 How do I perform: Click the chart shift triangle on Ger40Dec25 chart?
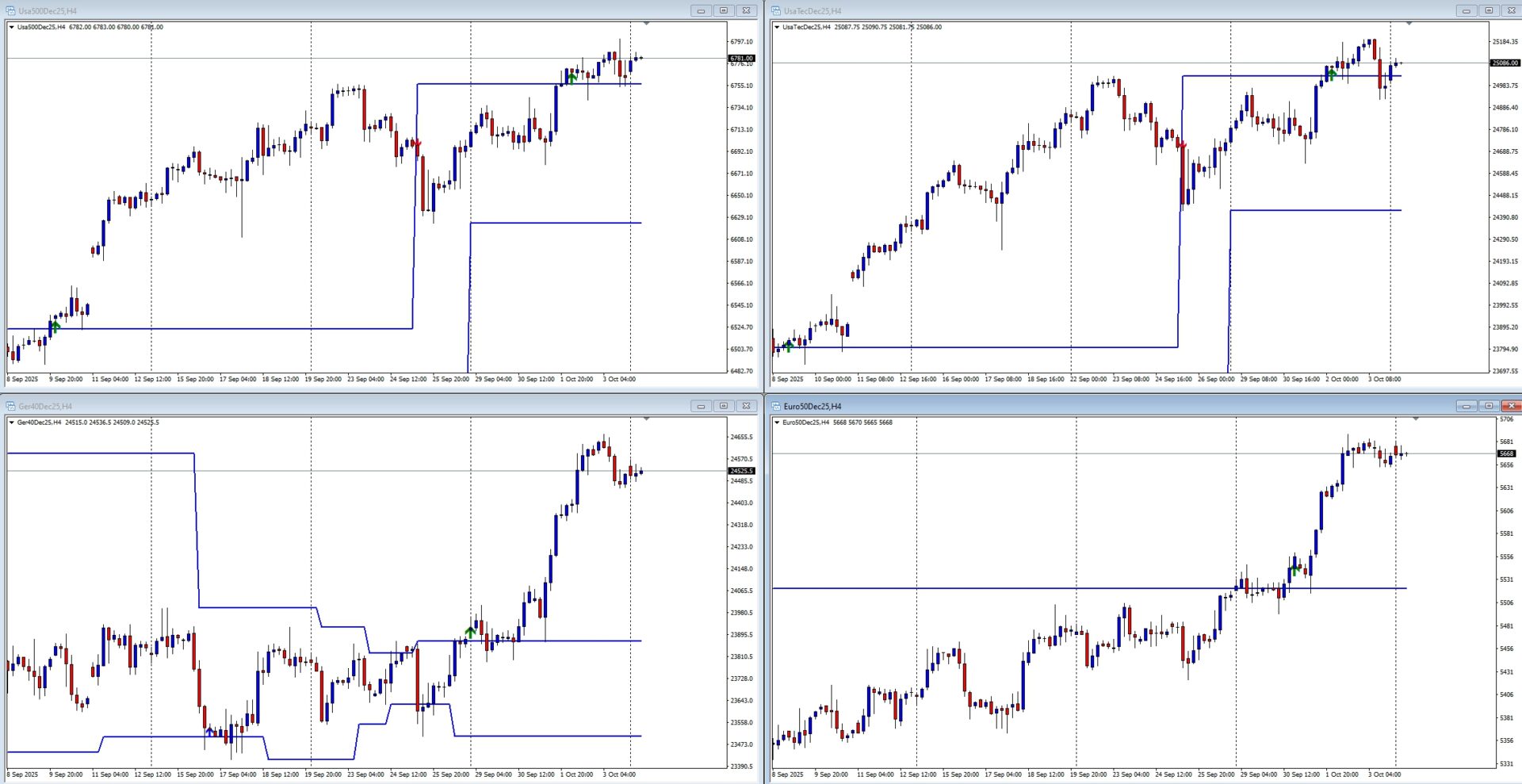click(x=646, y=419)
